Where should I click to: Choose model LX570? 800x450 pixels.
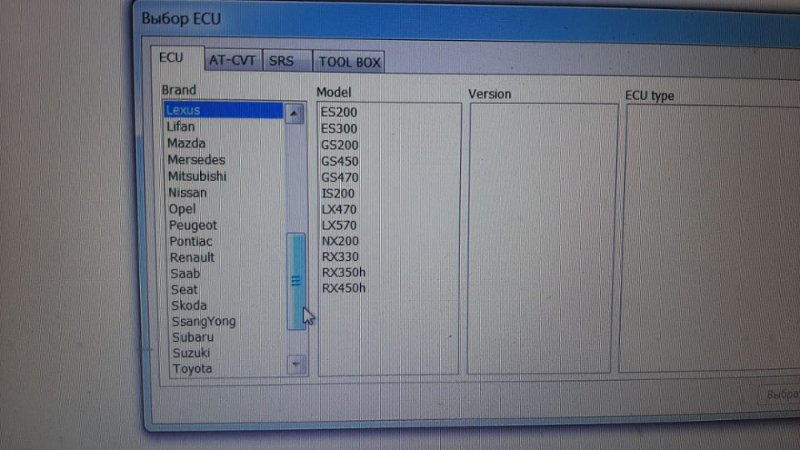point(339,225)
